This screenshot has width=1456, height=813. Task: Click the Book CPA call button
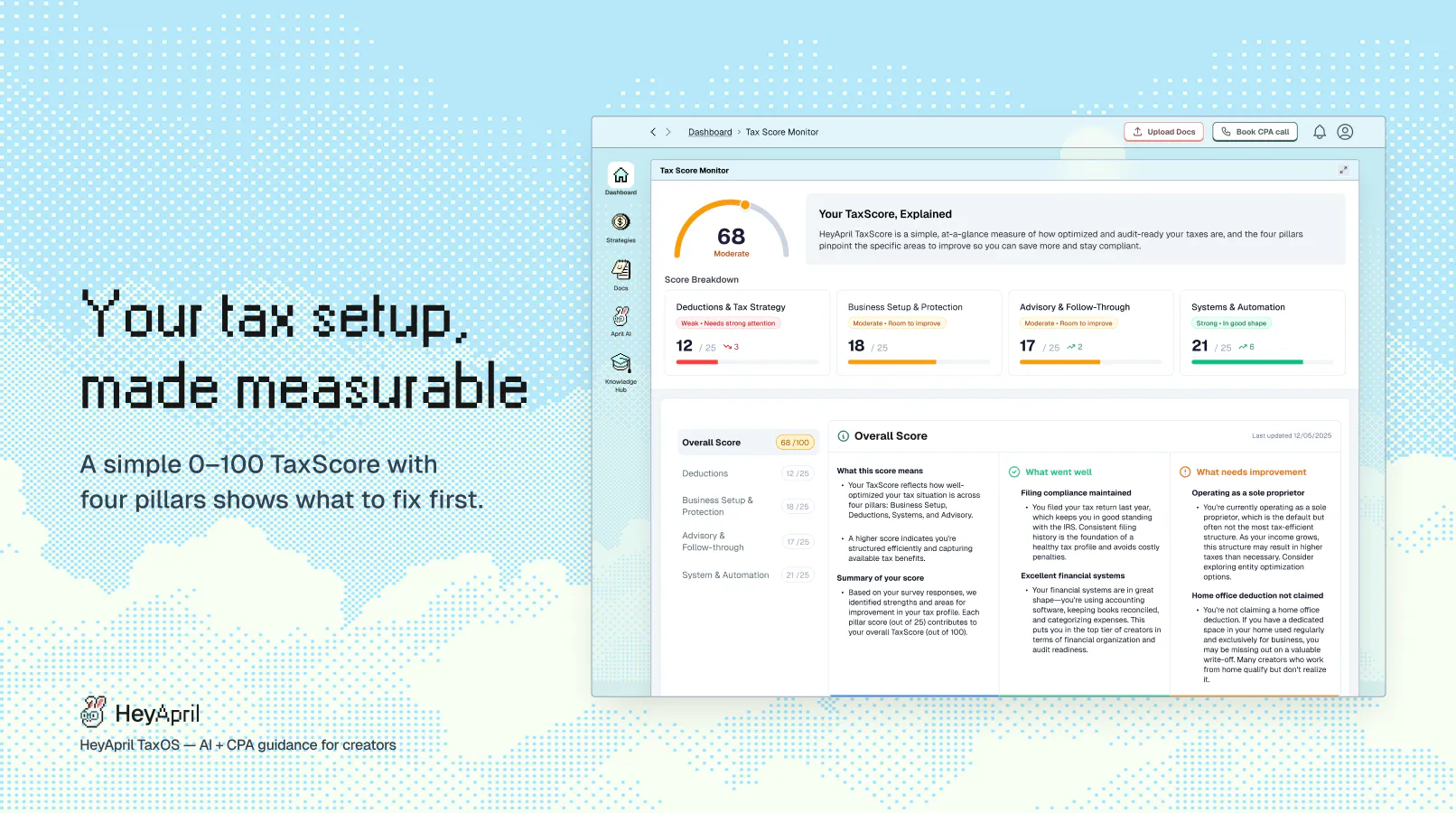click(1255, 132)
